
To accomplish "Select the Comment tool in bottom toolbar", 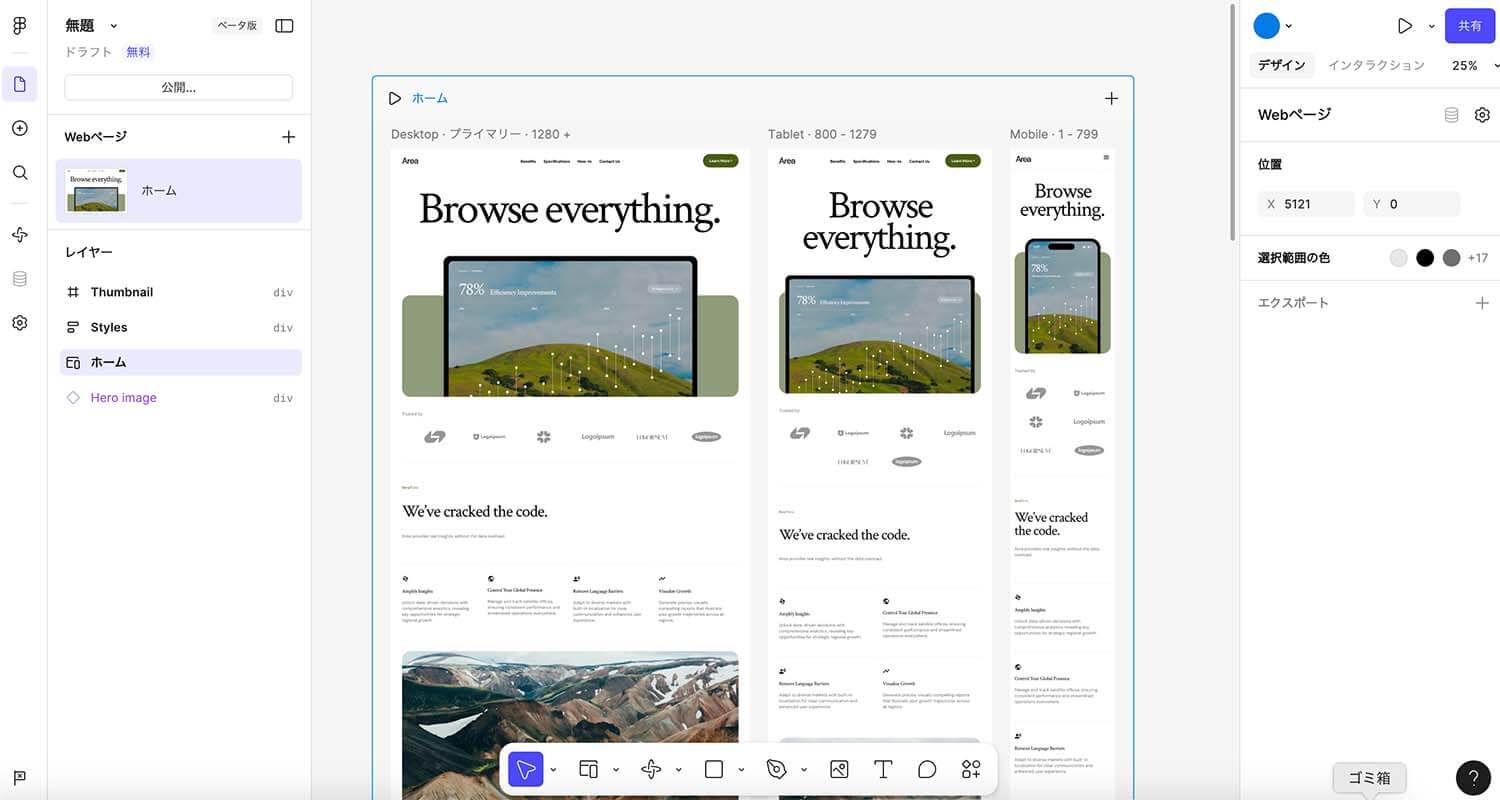I will 927,769.
